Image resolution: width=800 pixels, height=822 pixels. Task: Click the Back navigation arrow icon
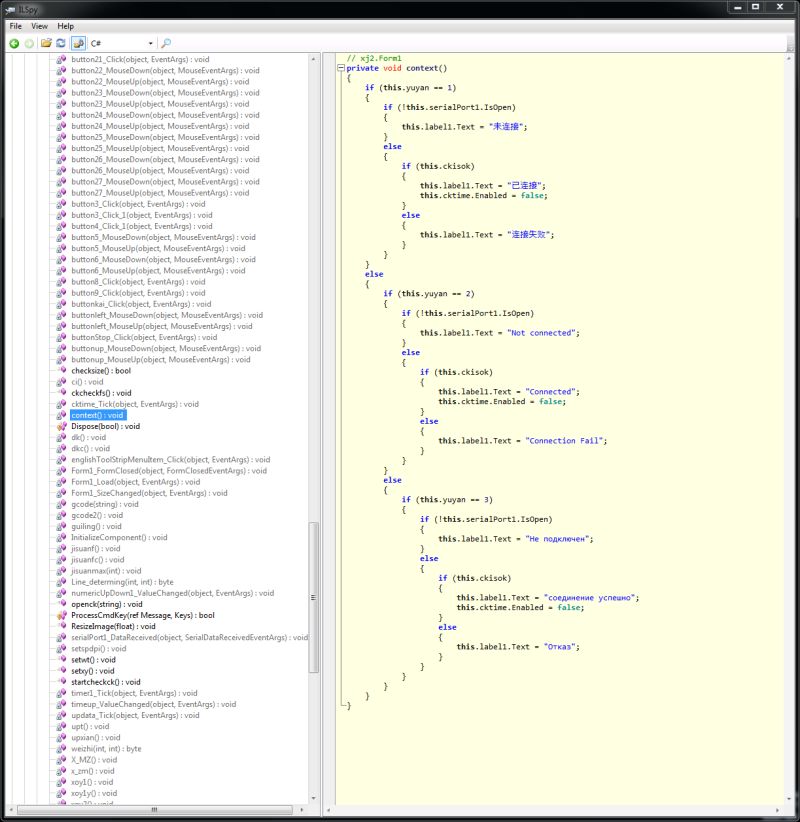(14, 42)
